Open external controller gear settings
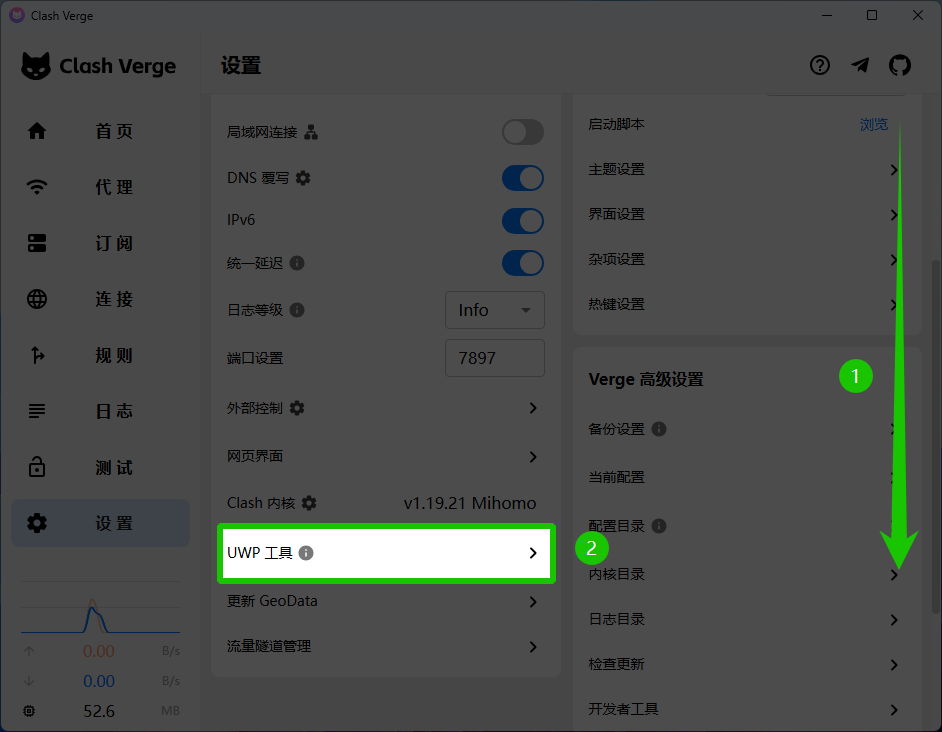The image size is (942, 732). coord(297,408)
